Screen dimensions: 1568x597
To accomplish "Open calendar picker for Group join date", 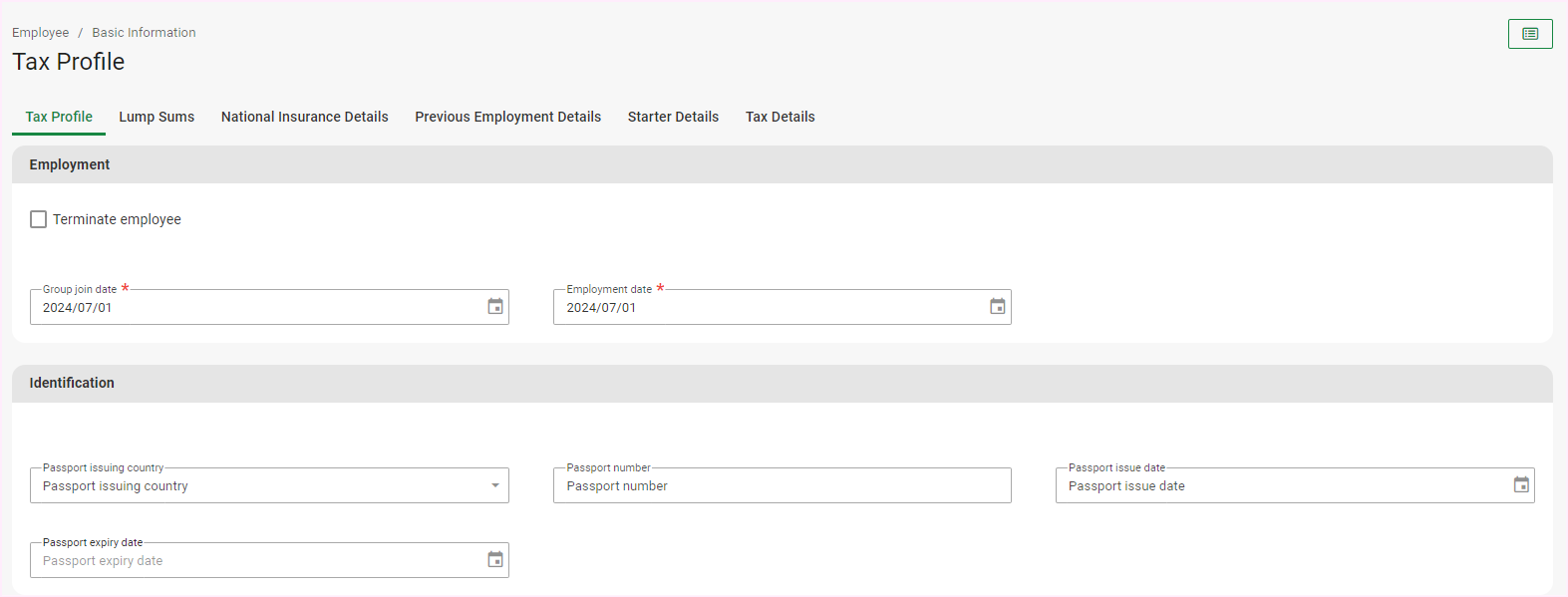I will tap(495, 307).
